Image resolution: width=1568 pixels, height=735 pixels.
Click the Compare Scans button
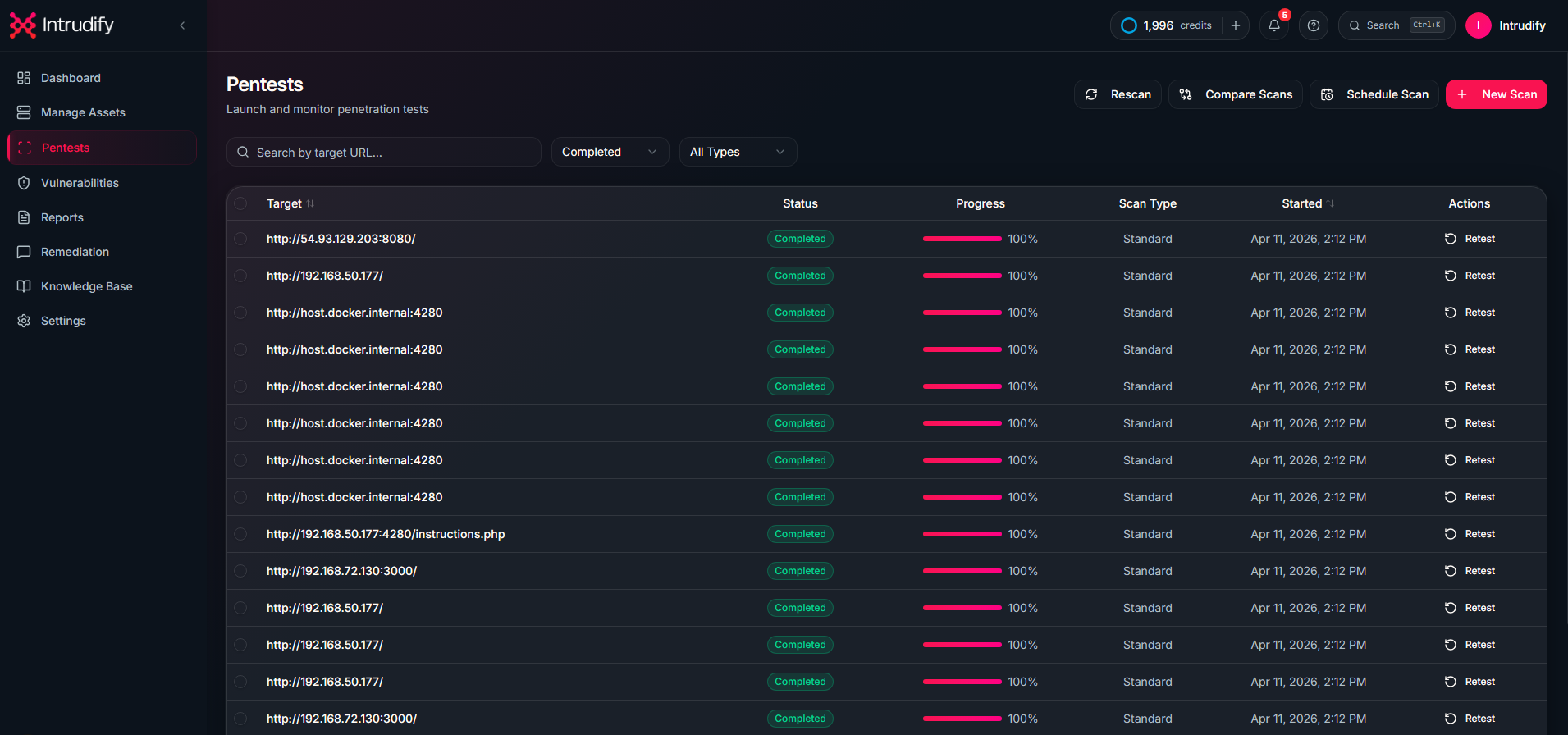coord(1236,94)
